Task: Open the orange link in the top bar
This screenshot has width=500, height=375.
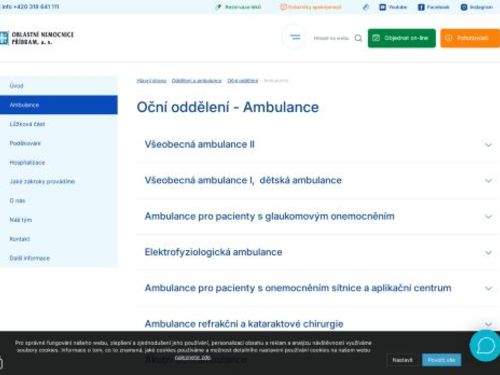Action: [x=311, y=7]
